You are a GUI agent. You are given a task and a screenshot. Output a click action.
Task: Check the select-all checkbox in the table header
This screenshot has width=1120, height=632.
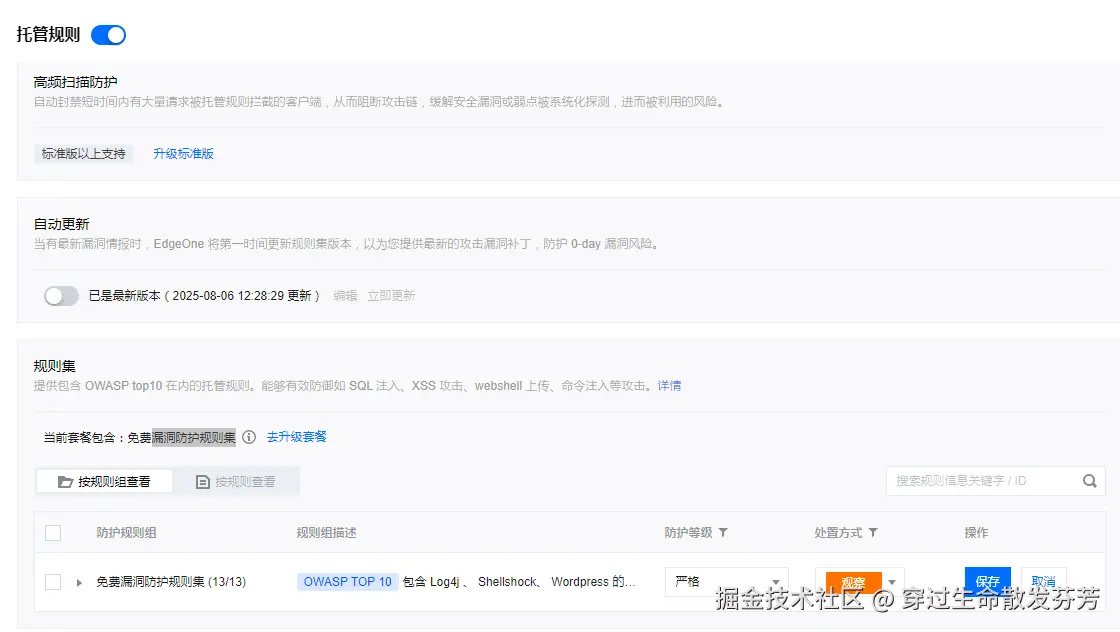[x=53, y=532]
